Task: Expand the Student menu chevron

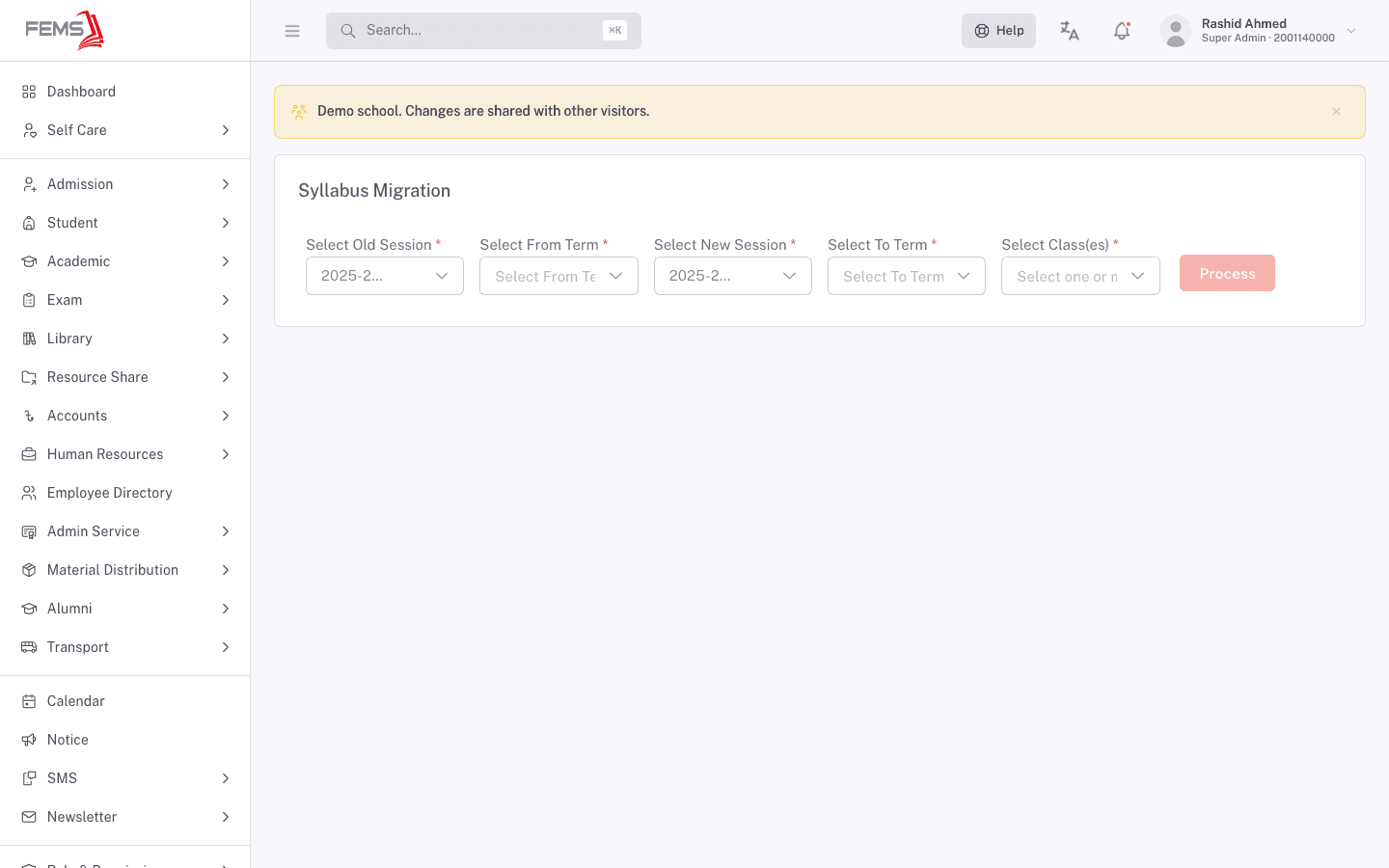Action: [x=226, y=223]
